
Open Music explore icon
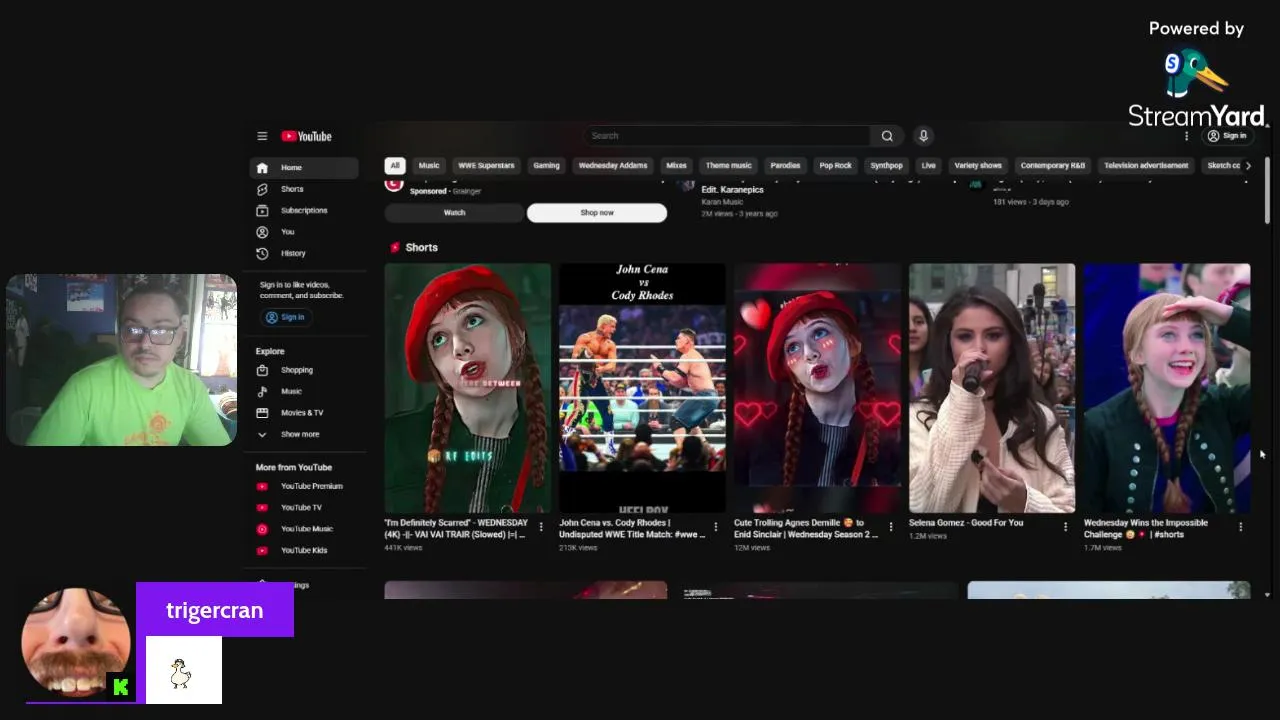262,392
